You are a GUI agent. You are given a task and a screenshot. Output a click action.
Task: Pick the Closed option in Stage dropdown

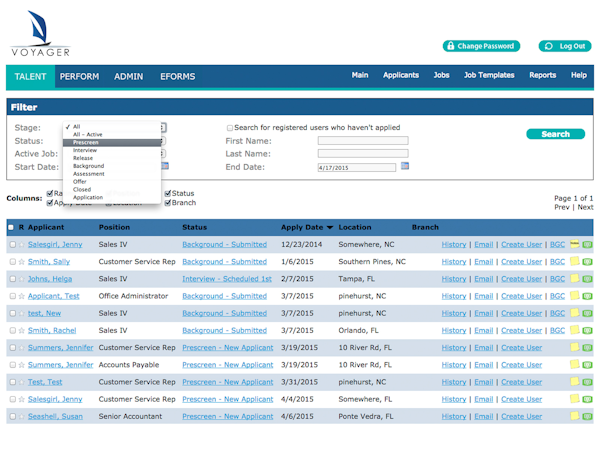tap(82, 189)
